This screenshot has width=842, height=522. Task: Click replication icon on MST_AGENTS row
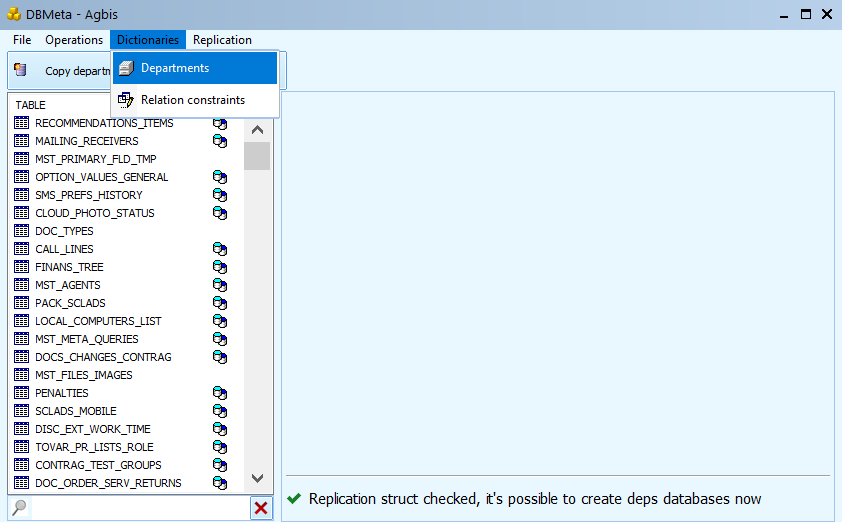point(220,285)
